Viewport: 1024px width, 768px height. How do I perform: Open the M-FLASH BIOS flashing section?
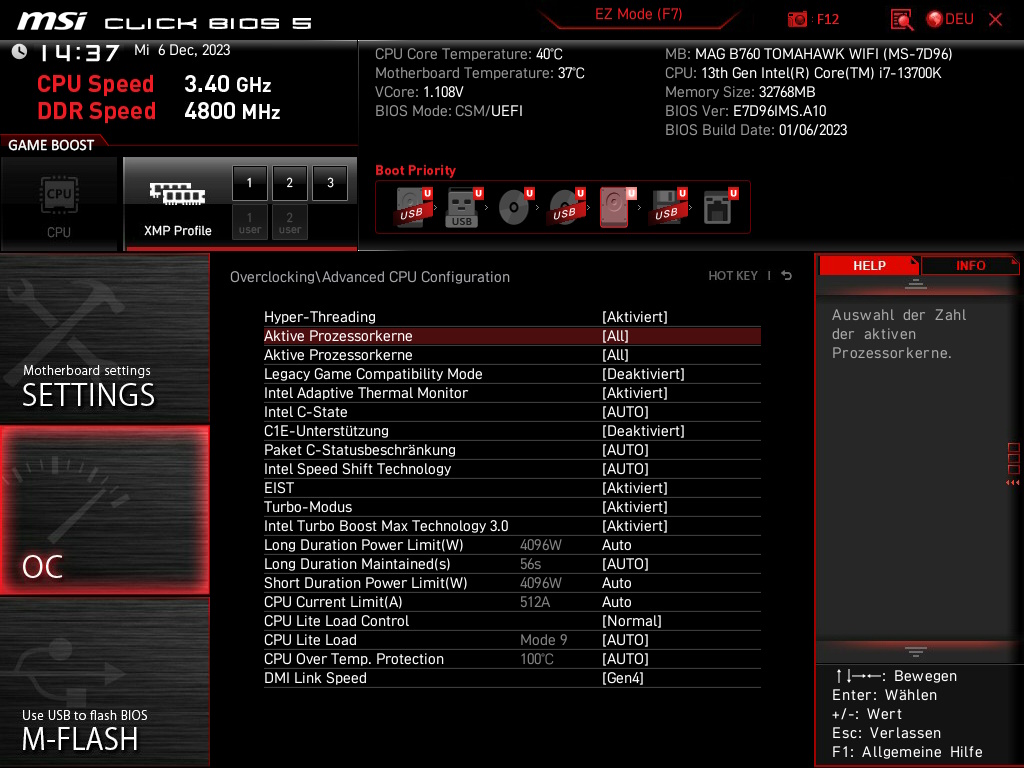[x=104, y=682]
